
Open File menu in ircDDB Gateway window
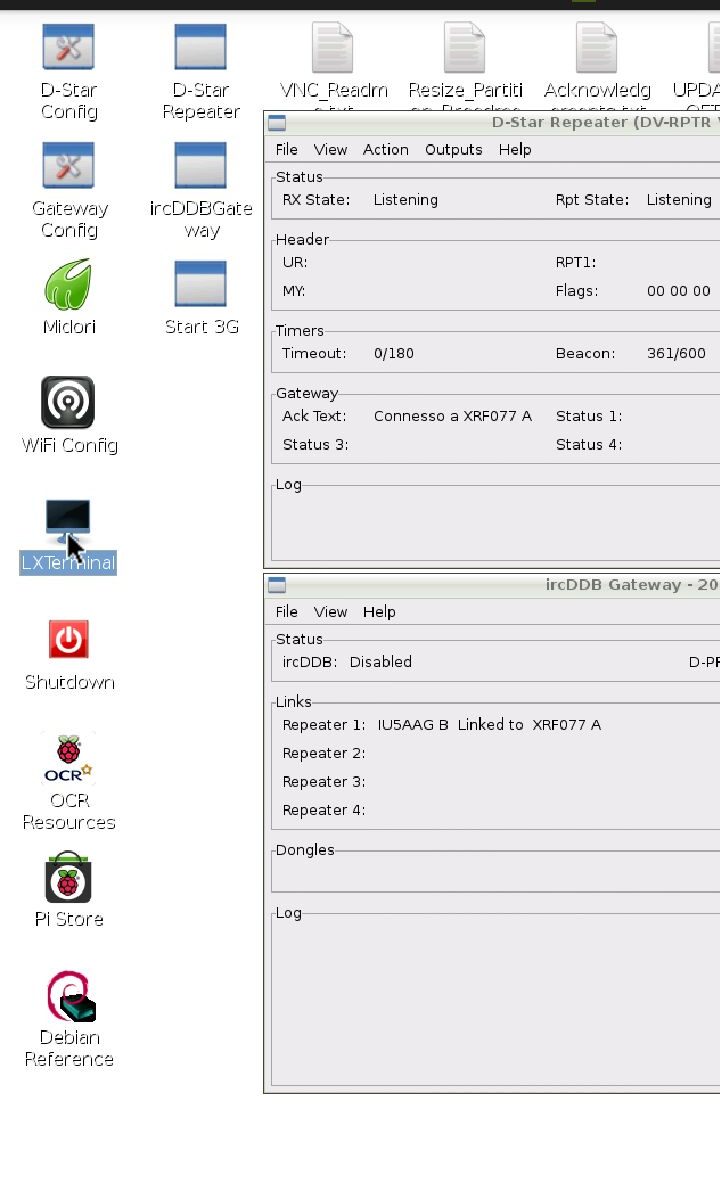tap(287, 612)
